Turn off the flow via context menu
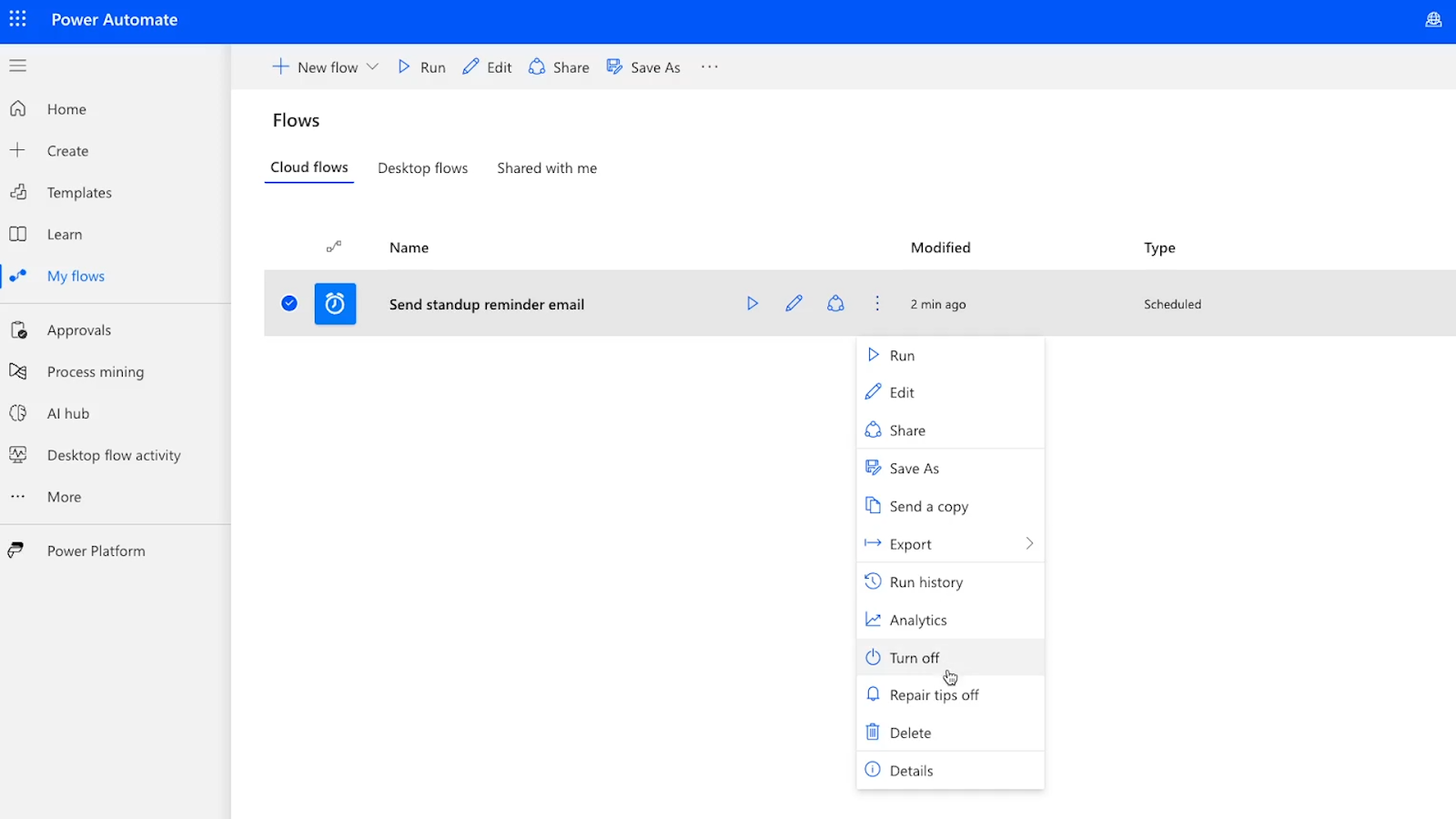The image size is (1456, 819). (x=950, y=658)
